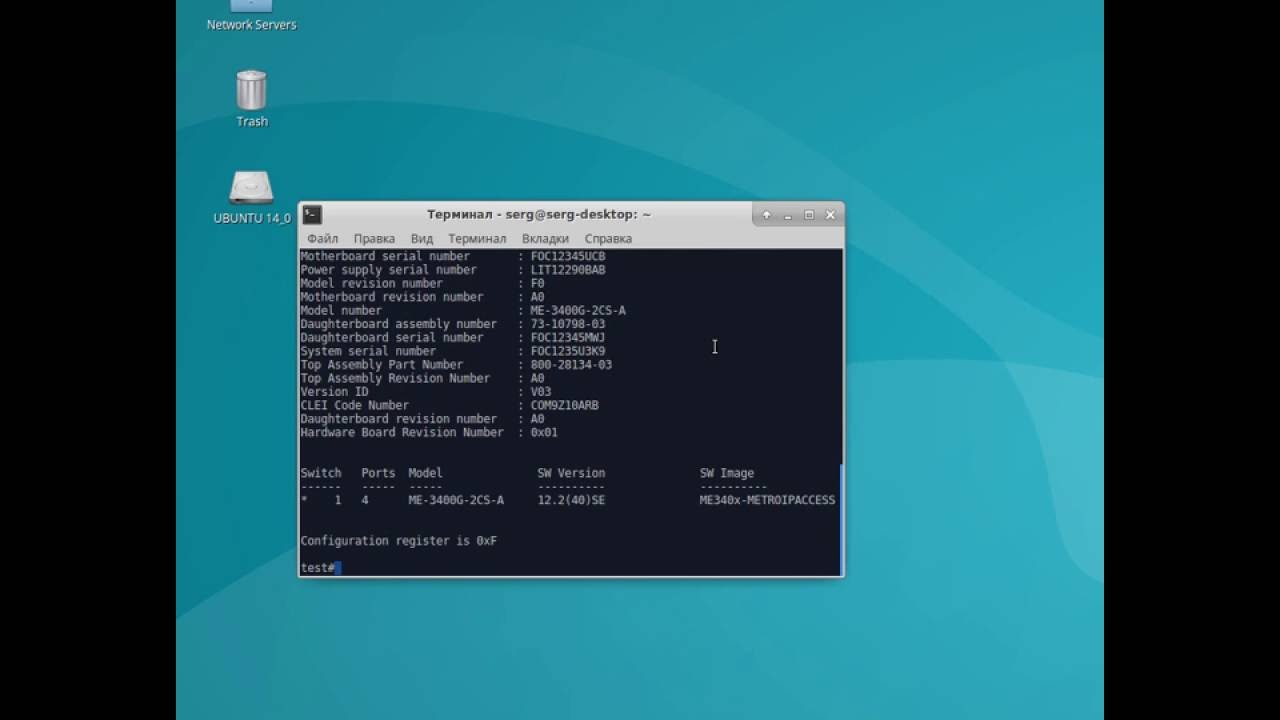
Task: Click the 12.2(40)SE SW version text
Action: [571, 500]
